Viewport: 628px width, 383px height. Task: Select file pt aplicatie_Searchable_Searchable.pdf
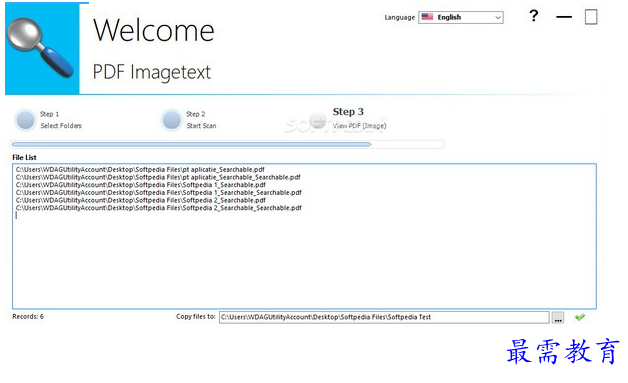pos(158,177)
